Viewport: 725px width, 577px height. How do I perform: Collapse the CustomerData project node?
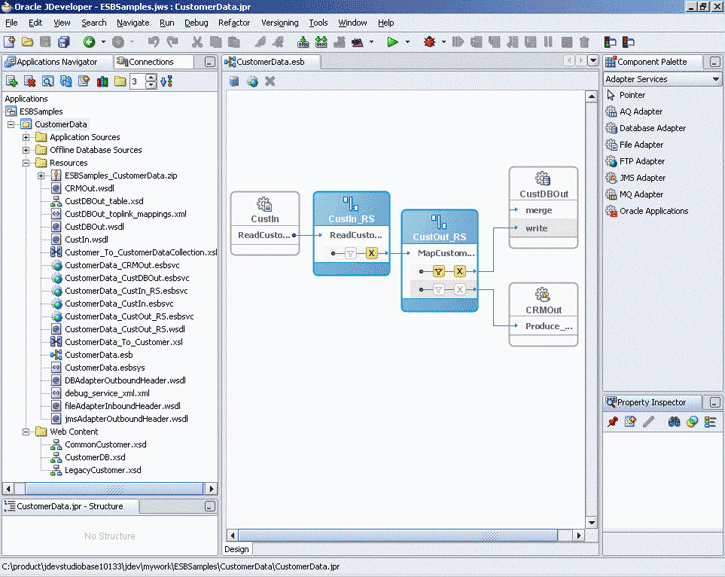[x=11, y=124]
